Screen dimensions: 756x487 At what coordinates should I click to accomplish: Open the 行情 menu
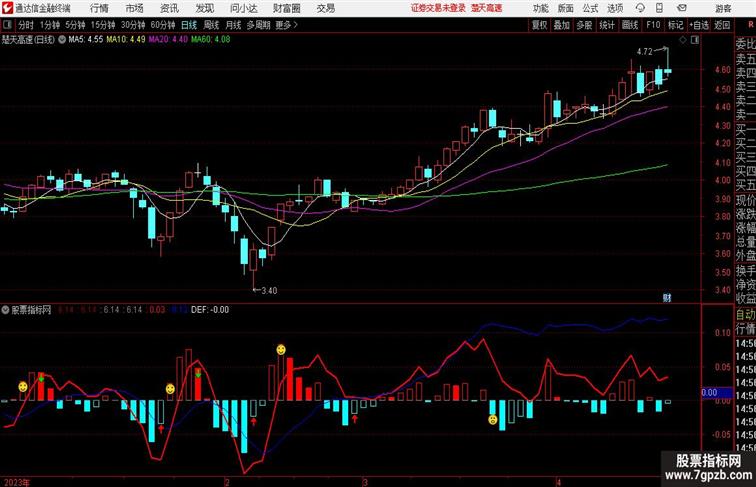pyautogui.click(x=99, y=8)
